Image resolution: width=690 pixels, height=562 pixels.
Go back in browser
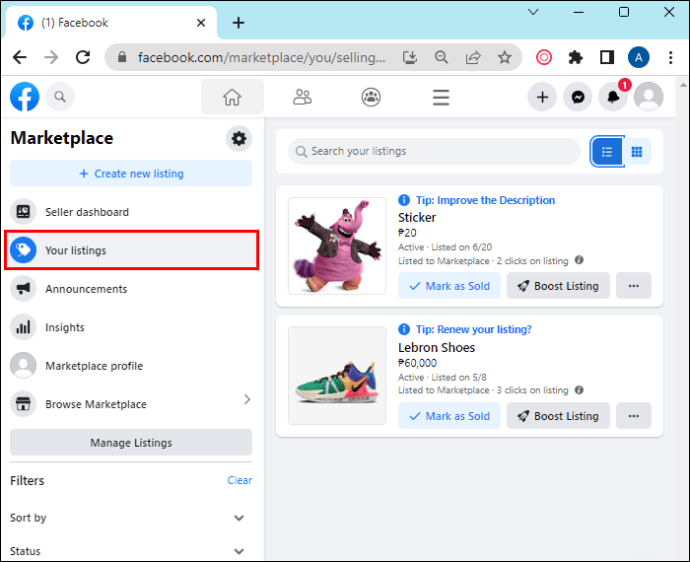click(20, 57)
